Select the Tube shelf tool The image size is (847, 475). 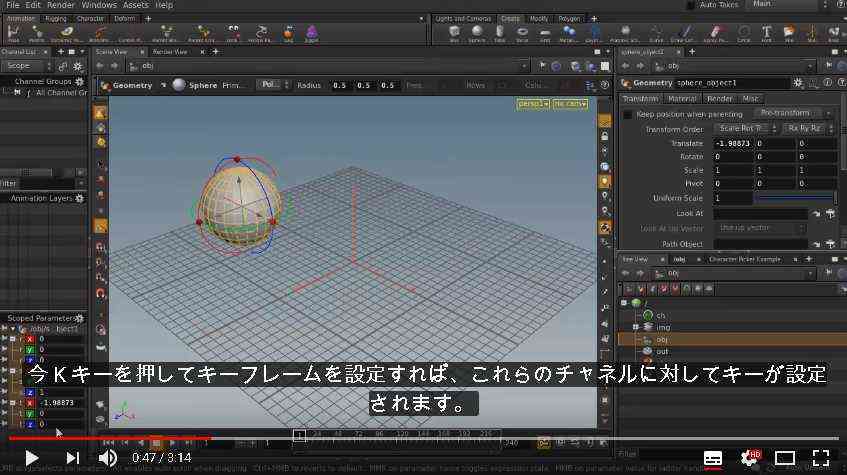tap(500, 33)
